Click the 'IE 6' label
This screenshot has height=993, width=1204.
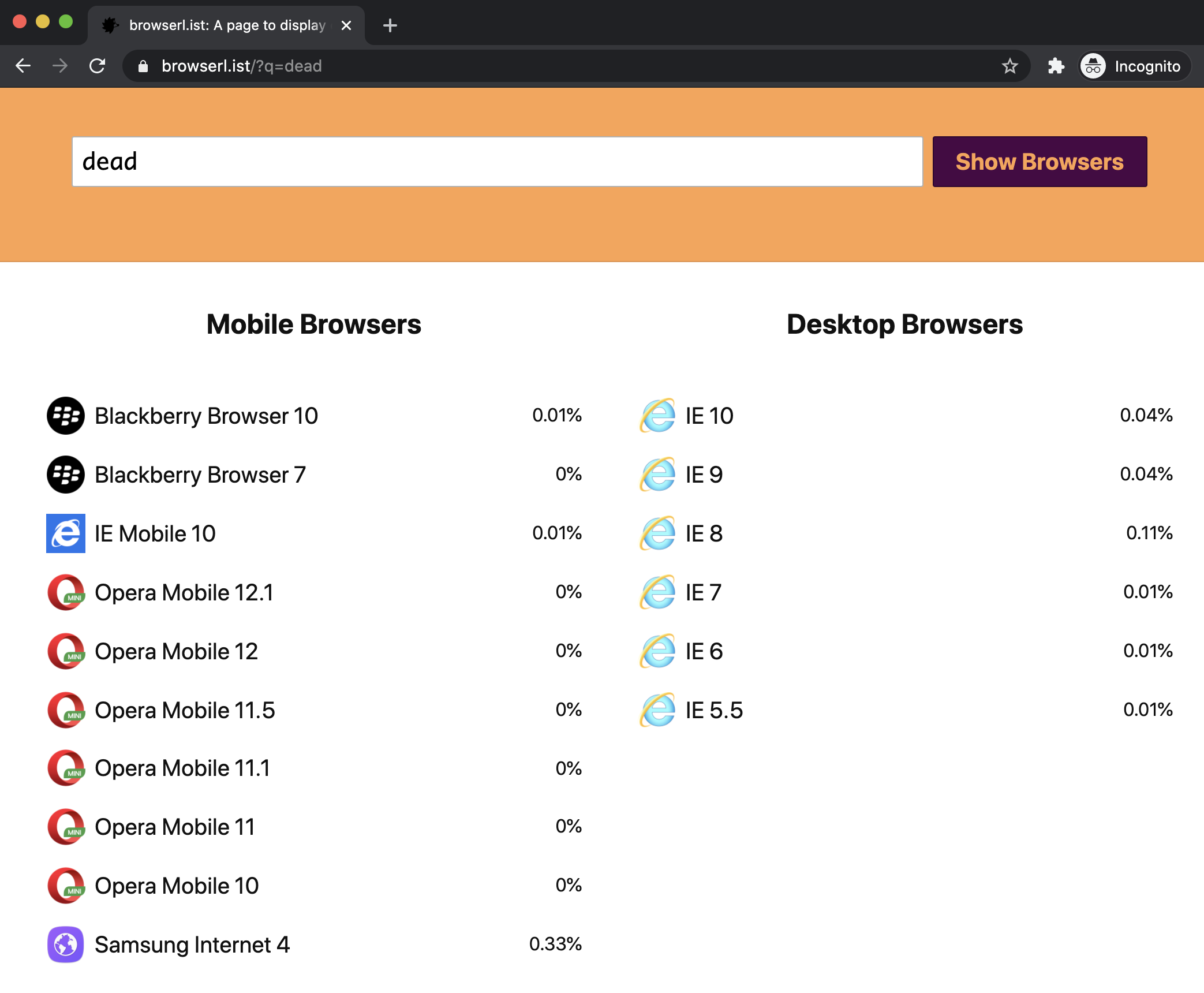pos(704,651)
